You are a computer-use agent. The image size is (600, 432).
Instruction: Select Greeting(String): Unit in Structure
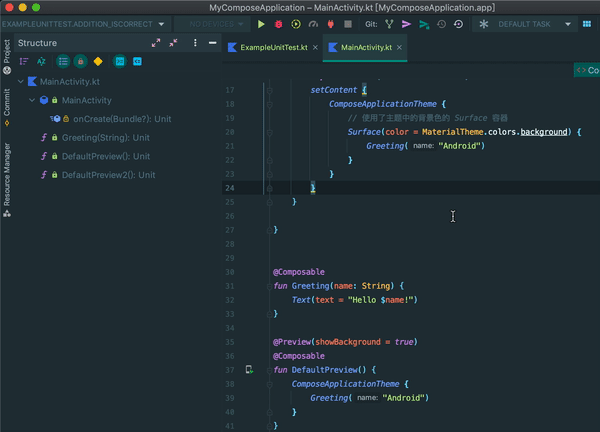tap(106, 138)
